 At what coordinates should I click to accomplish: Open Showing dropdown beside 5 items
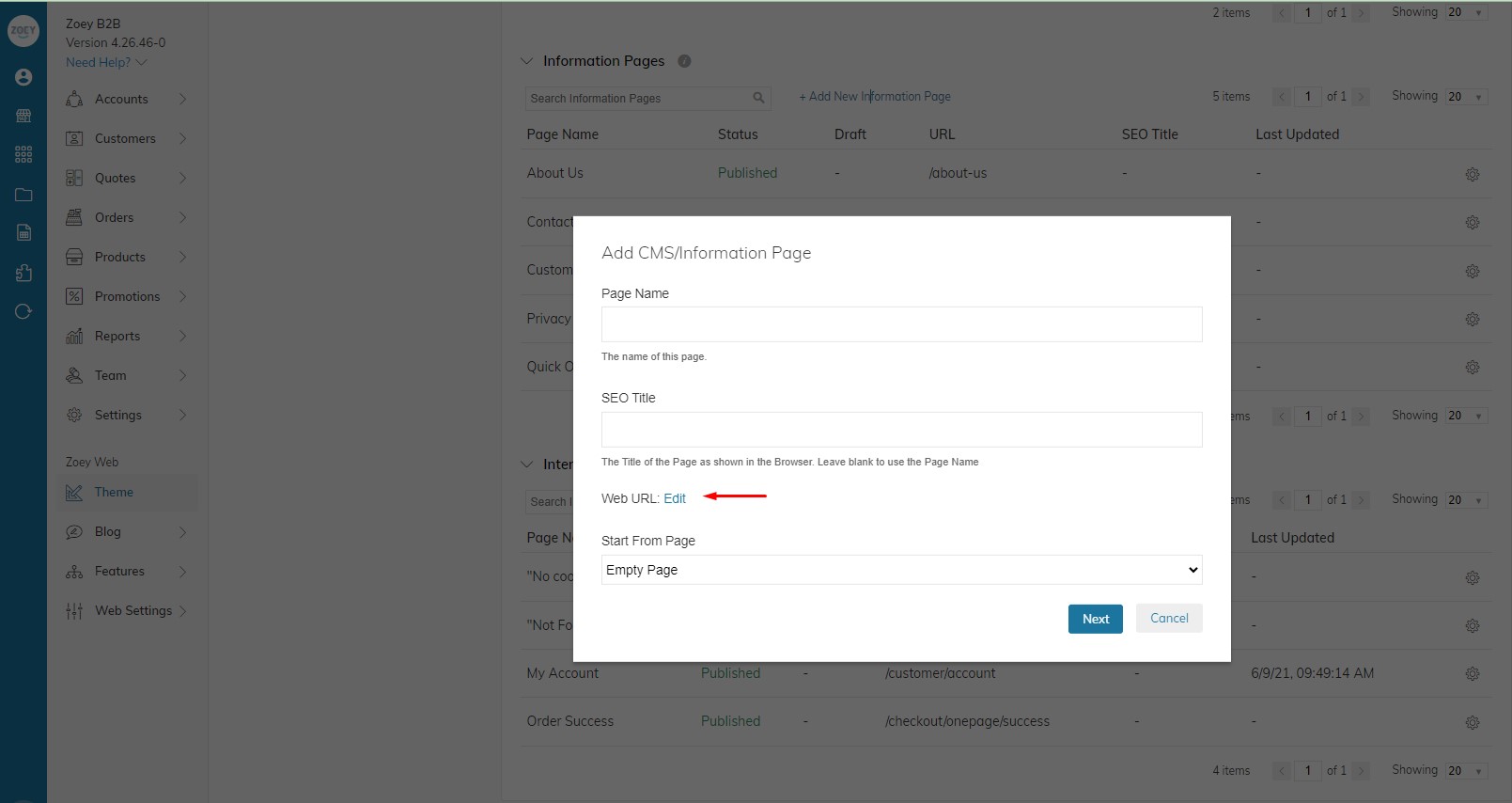coord(1467,97)
